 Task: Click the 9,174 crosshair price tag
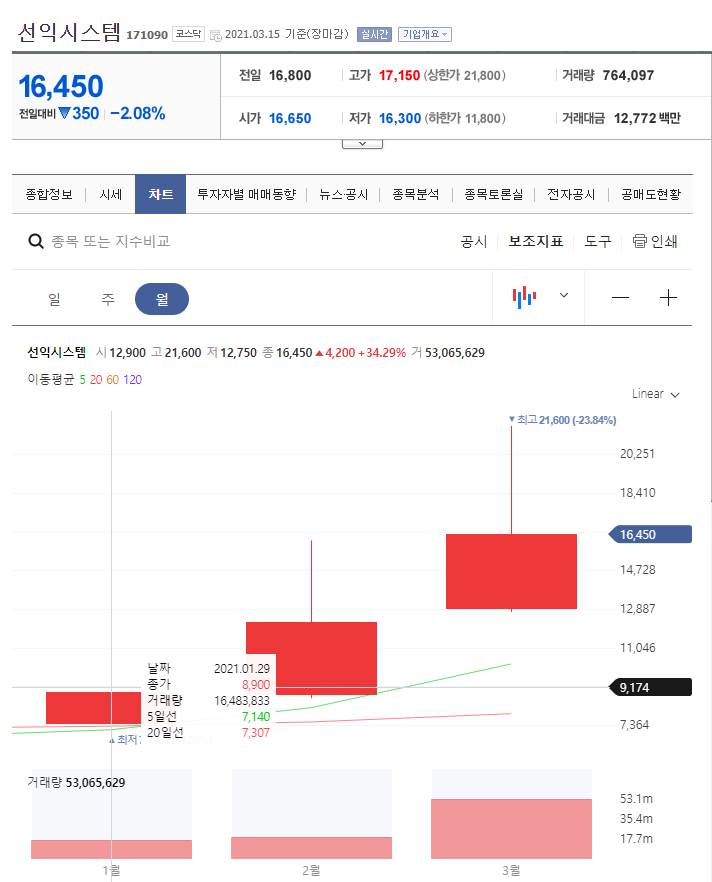pyautogui.click(x=651, y=687)
